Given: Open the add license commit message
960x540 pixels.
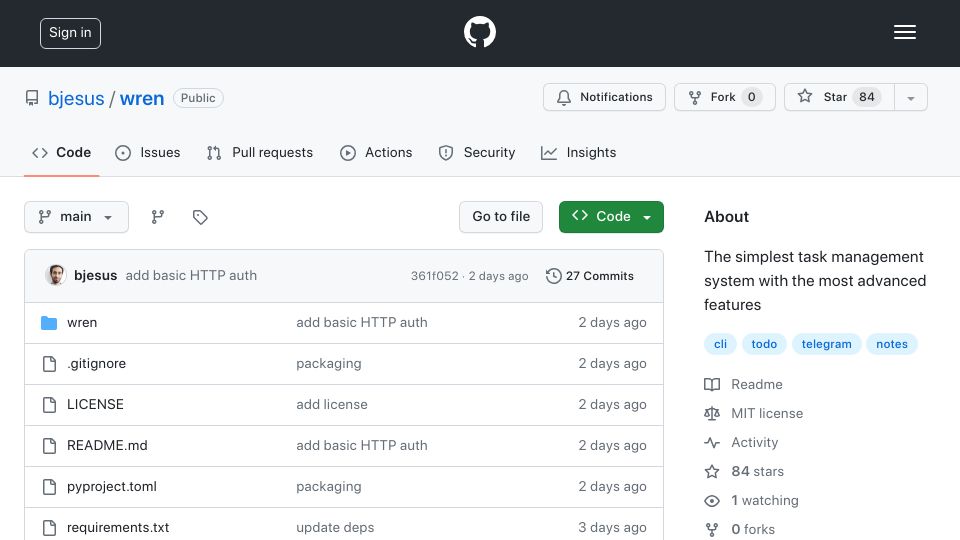Looking at the screenshot, I should pos(332,405).
